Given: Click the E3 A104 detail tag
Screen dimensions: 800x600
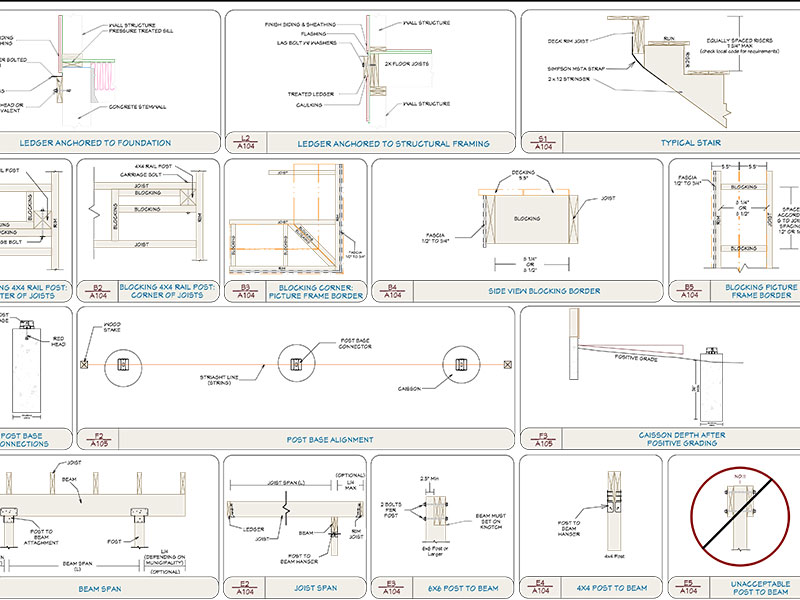Looking at the screenshot, I should 391,588.
